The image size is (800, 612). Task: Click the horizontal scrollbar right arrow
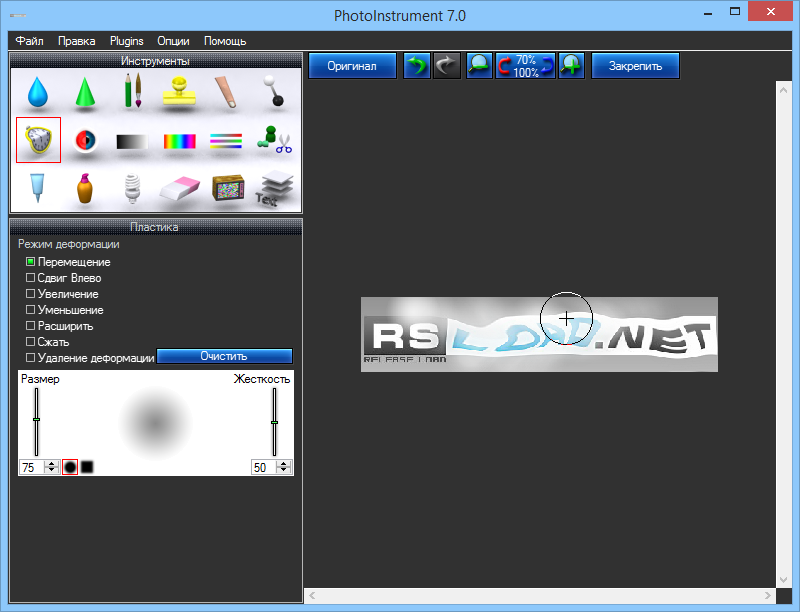click(x=768, y=595)
